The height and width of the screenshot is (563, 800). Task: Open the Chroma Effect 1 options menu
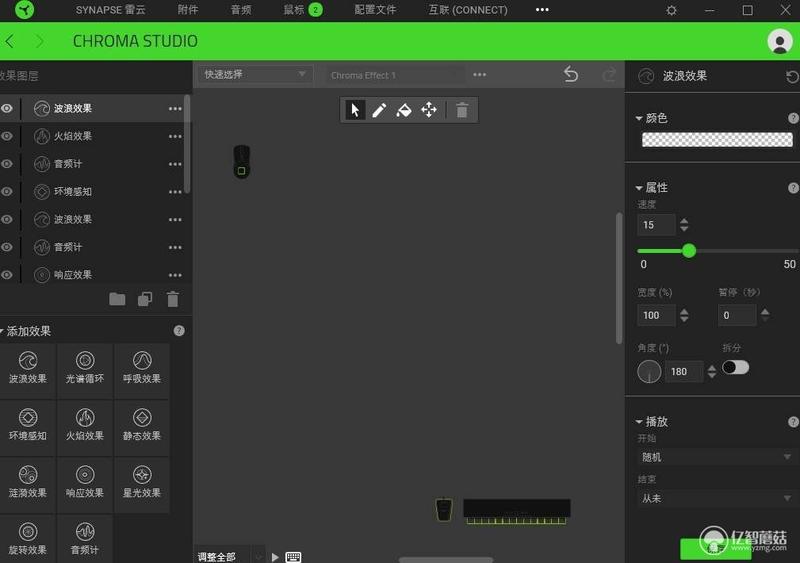coord(479,75)
